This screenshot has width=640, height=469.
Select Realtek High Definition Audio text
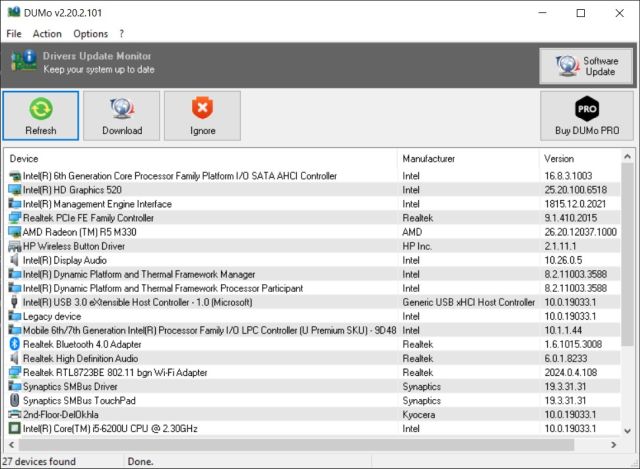pos(80,358)
